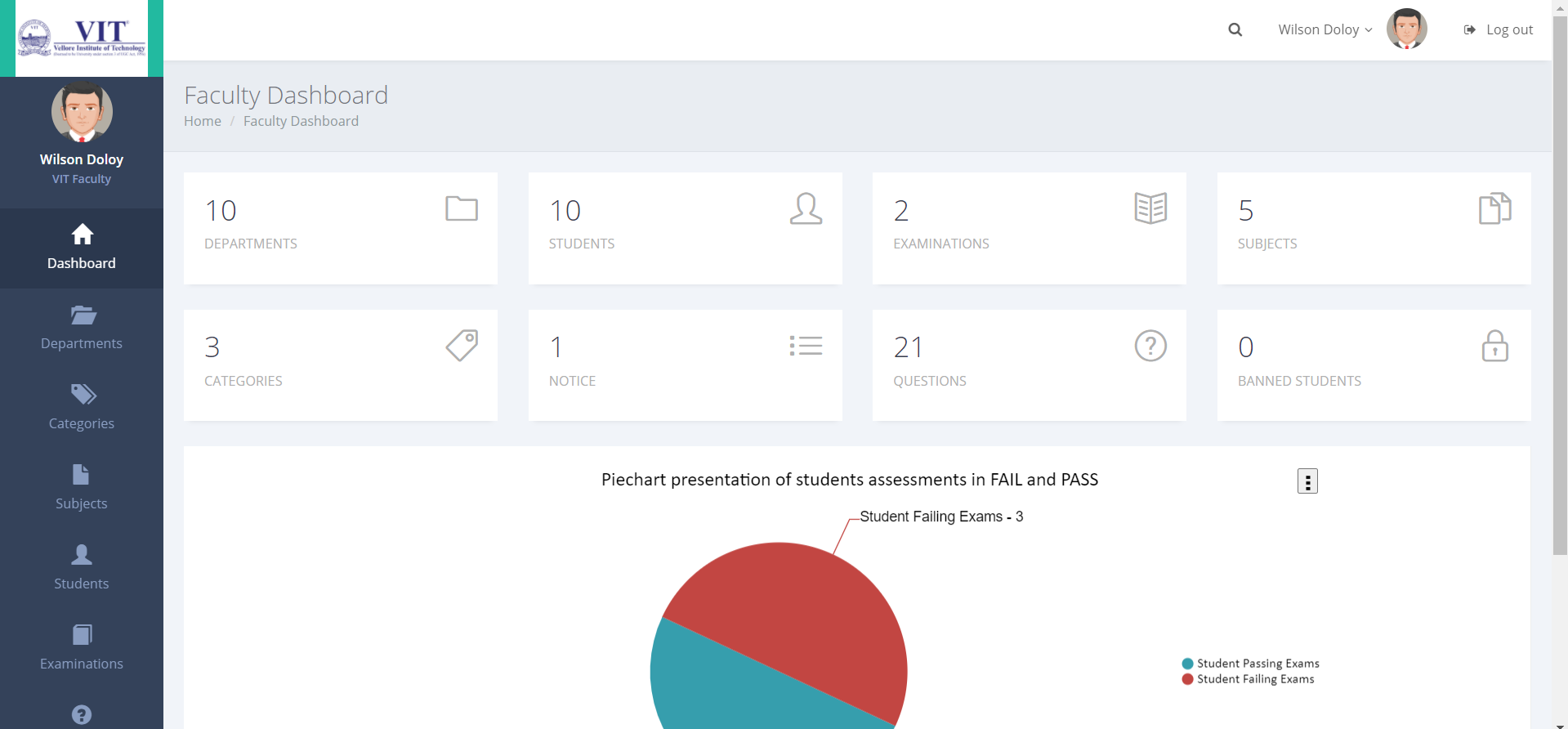Open Students from the sidebar
The image size is (1568, 729).
(x=82, y=568)
